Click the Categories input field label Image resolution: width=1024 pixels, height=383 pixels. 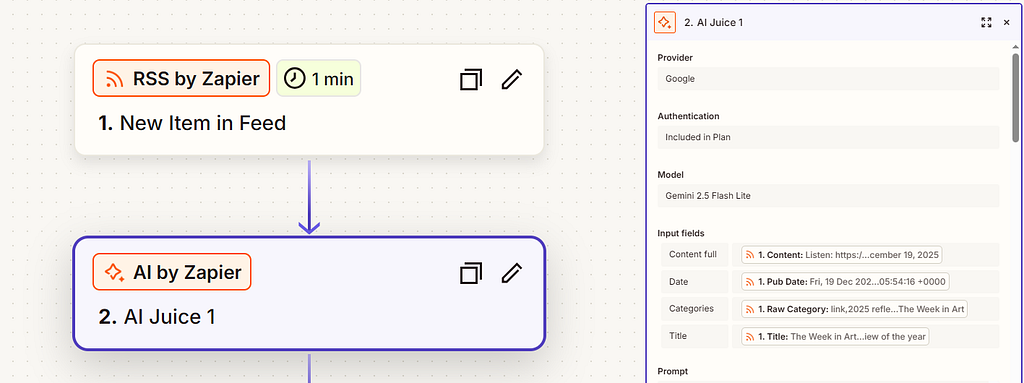pos(694,308)
